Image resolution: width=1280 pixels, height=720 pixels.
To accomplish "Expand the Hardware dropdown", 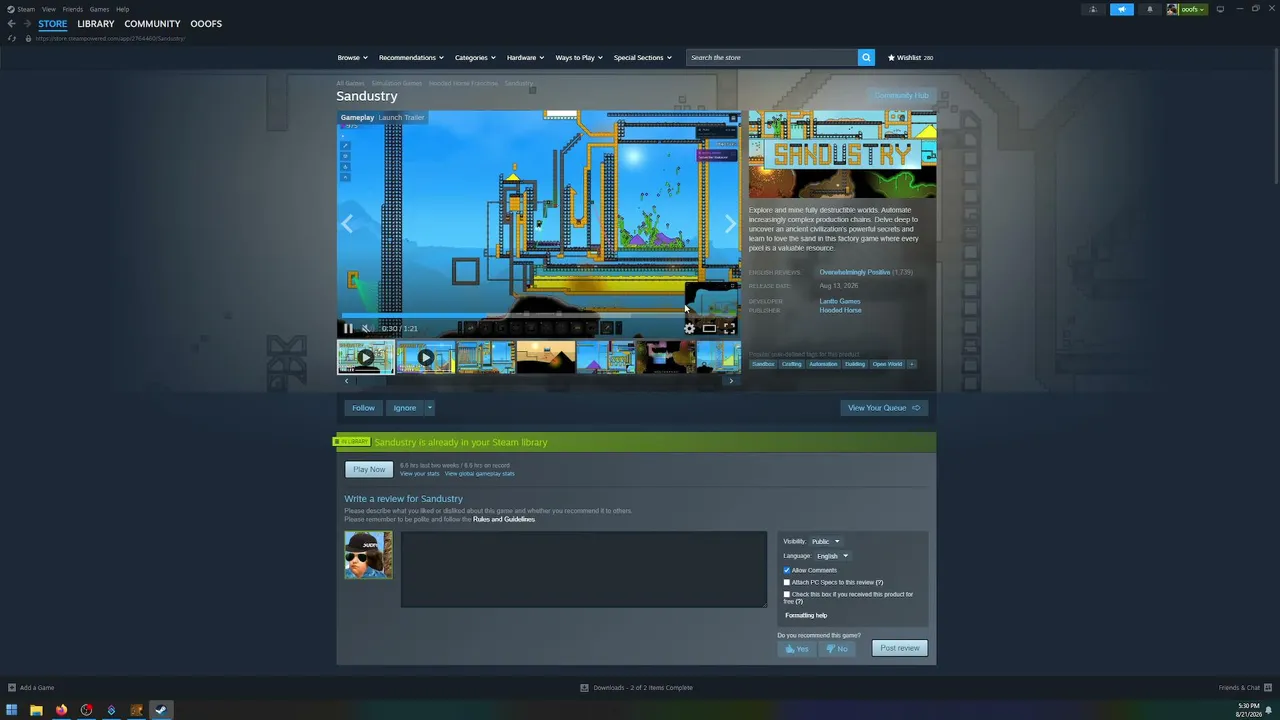I will [x=525, y=57].
